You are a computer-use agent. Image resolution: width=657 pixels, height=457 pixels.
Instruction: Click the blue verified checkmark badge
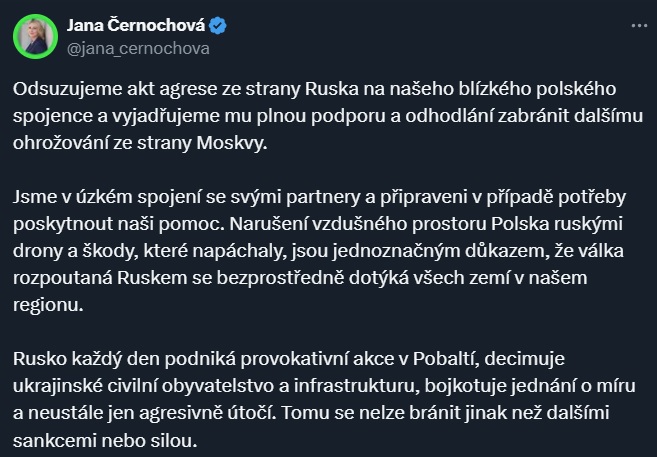[217, 26]
